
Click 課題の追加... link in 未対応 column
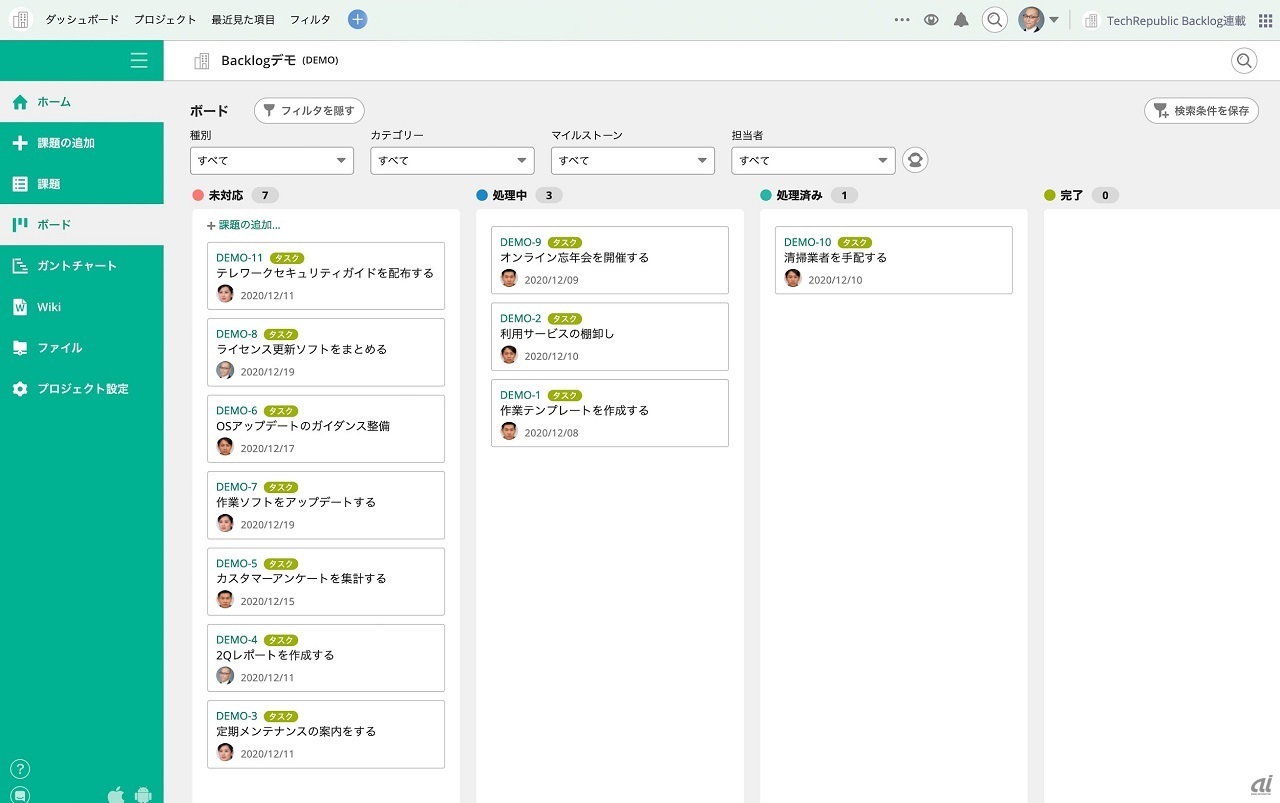[x=243, y=225]
